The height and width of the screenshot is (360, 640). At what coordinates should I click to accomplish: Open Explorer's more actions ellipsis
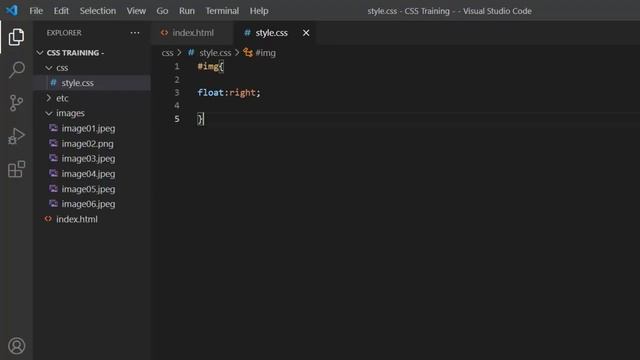click(x=135, y=33)
